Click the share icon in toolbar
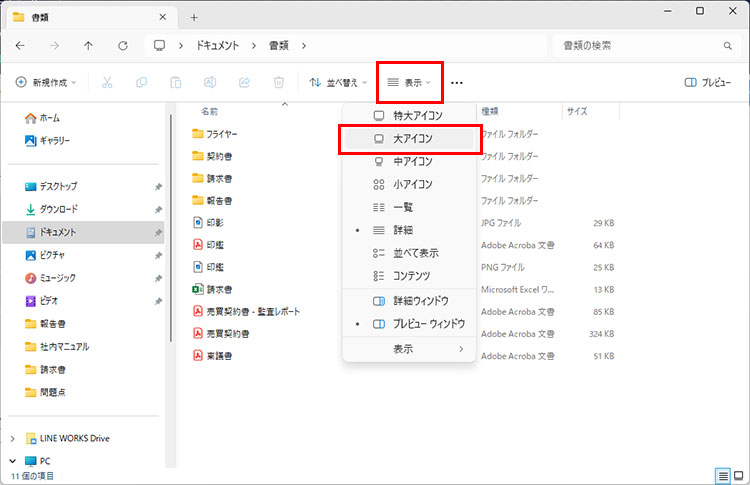The image size is (750, 485). 245,83
